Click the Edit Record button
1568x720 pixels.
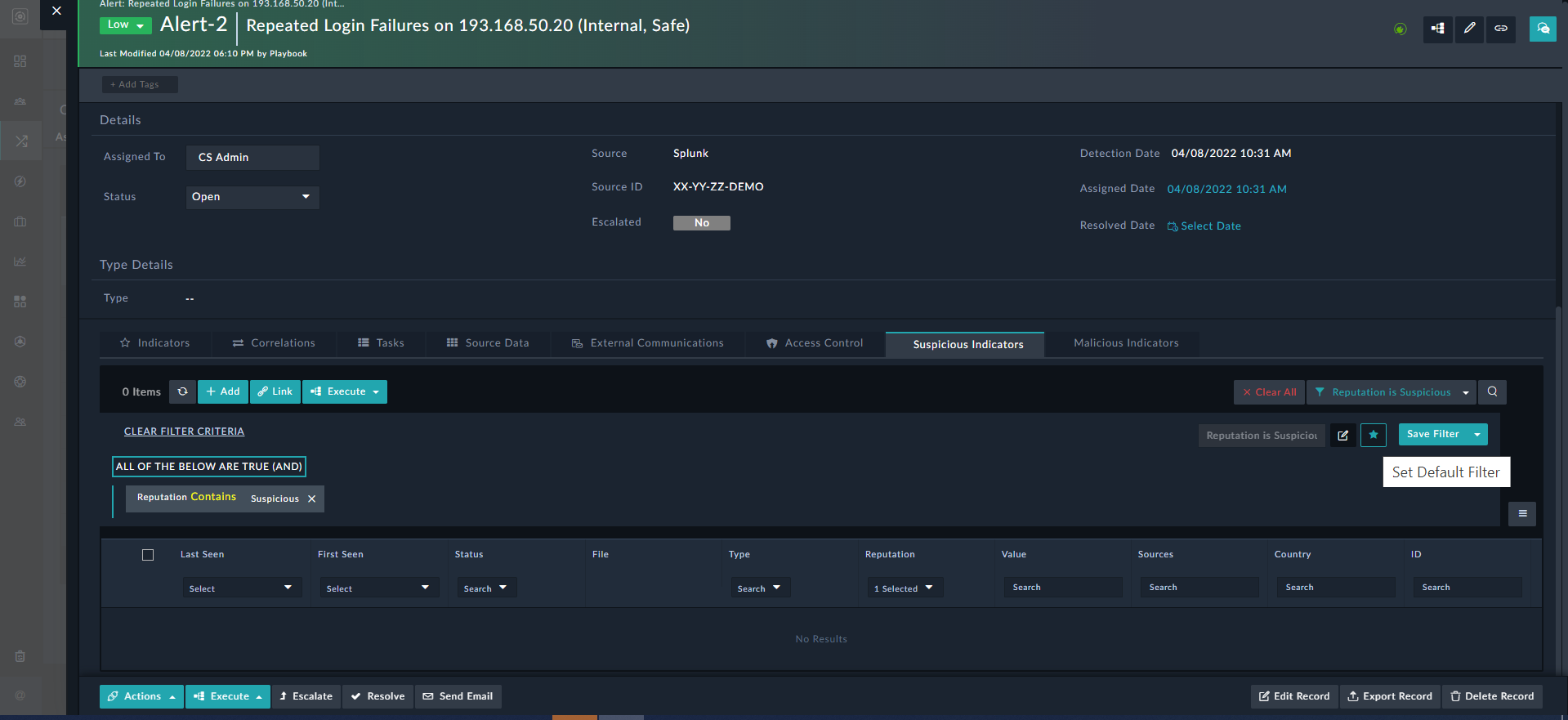(1294, 696)
